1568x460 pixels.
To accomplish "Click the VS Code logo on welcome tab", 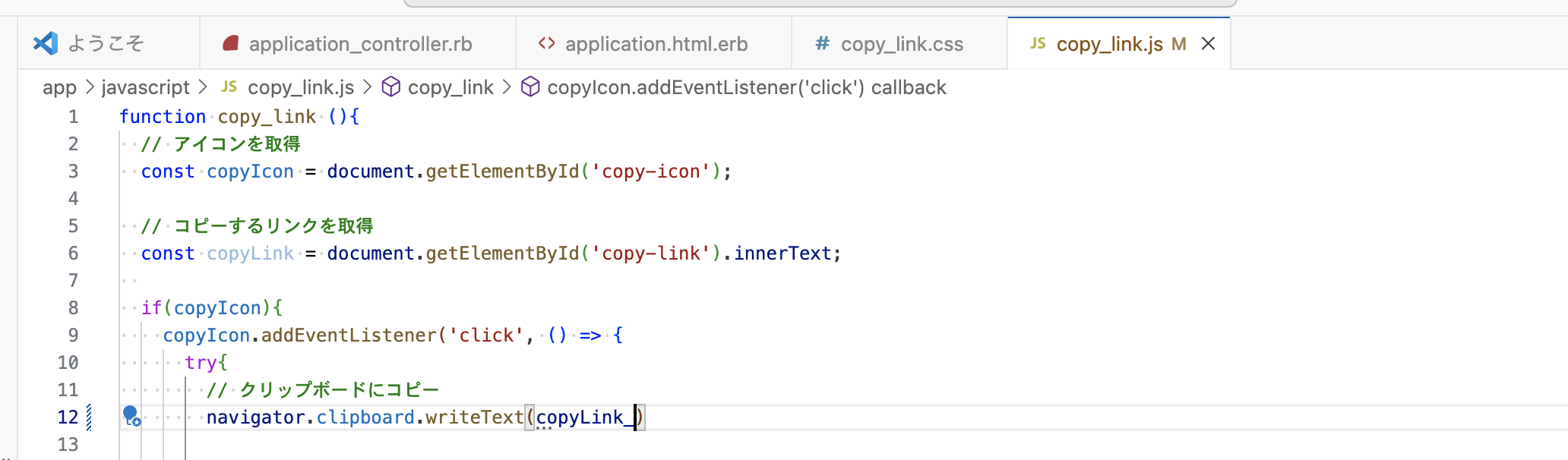I will click(46, 43).
